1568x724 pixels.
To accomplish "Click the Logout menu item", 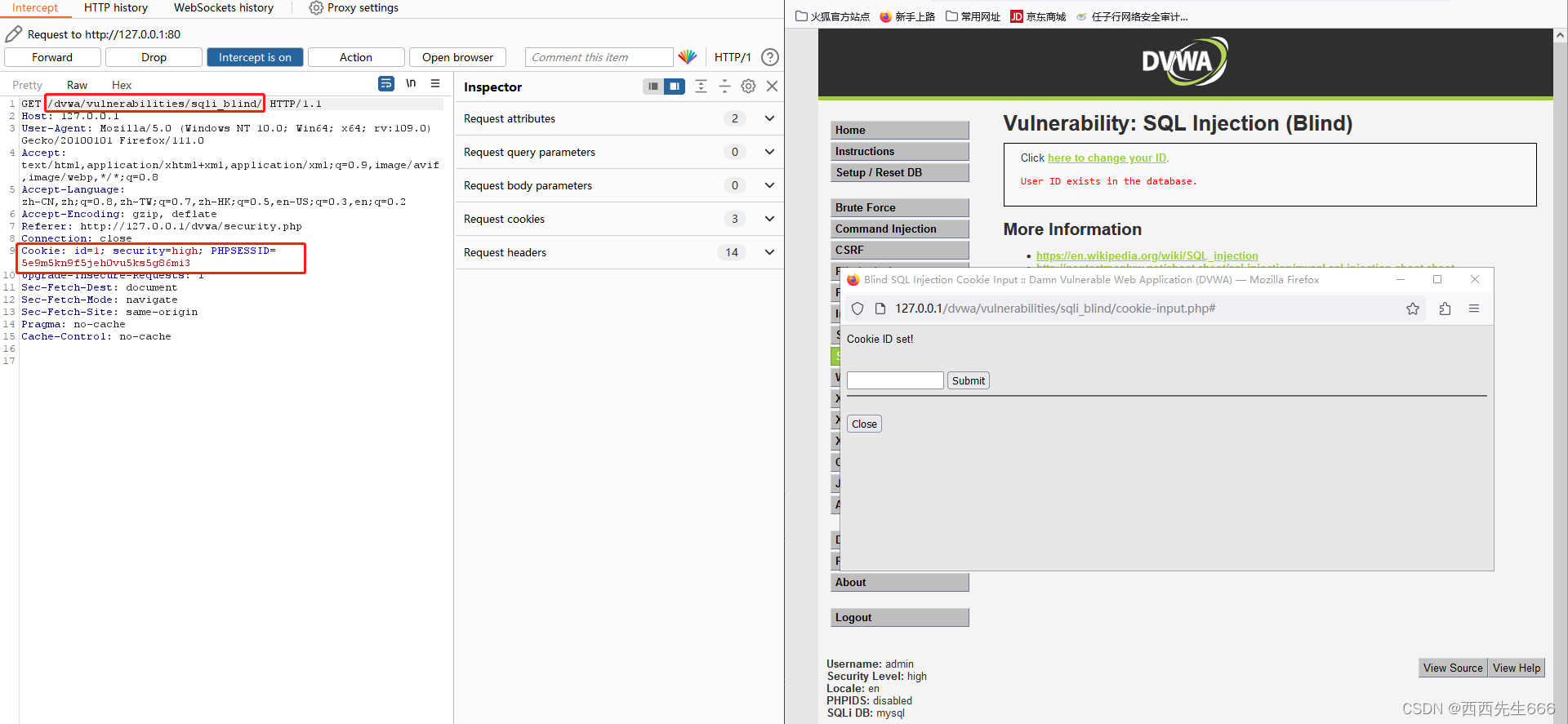I will [900, 617].
